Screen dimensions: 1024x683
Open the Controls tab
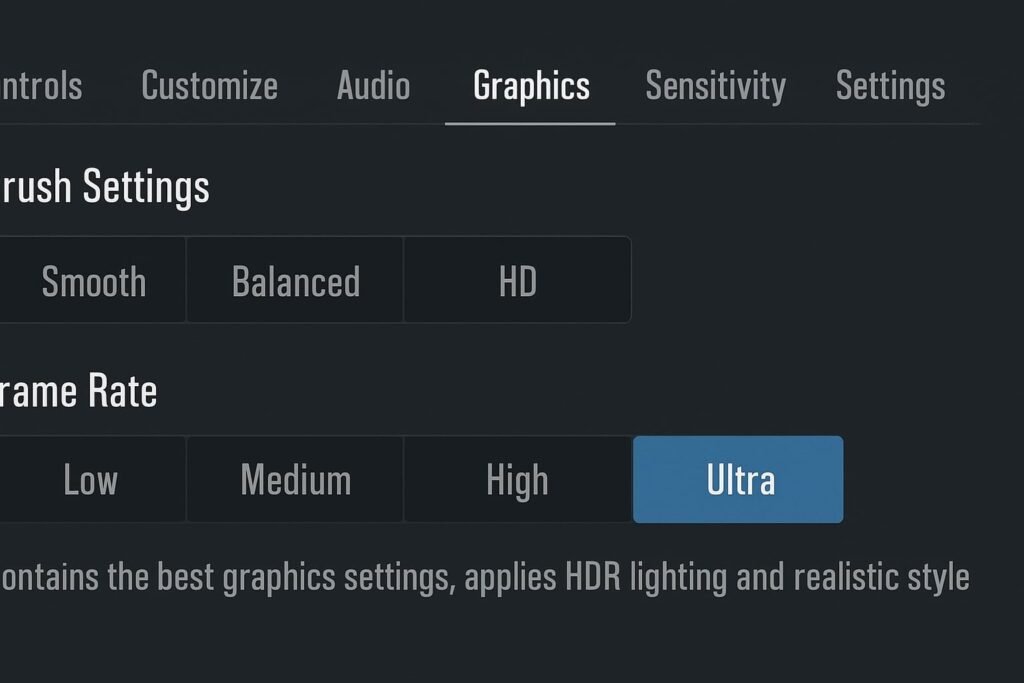pos(40,85)
